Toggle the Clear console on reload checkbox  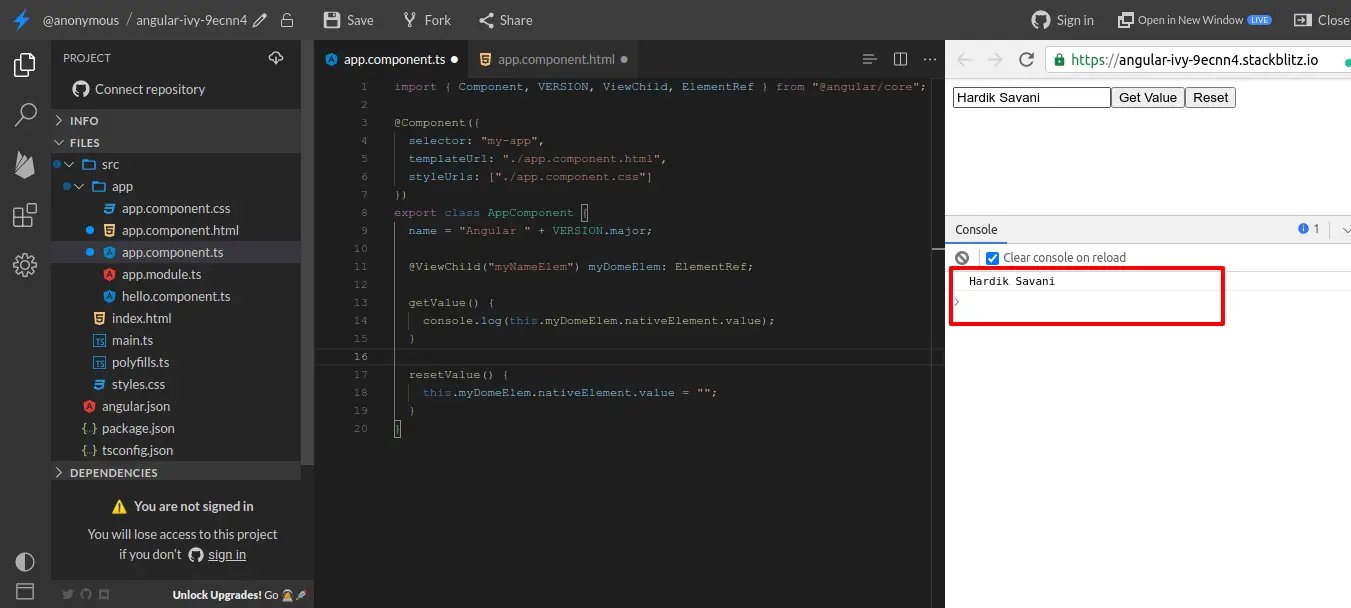tap(992, 258)
